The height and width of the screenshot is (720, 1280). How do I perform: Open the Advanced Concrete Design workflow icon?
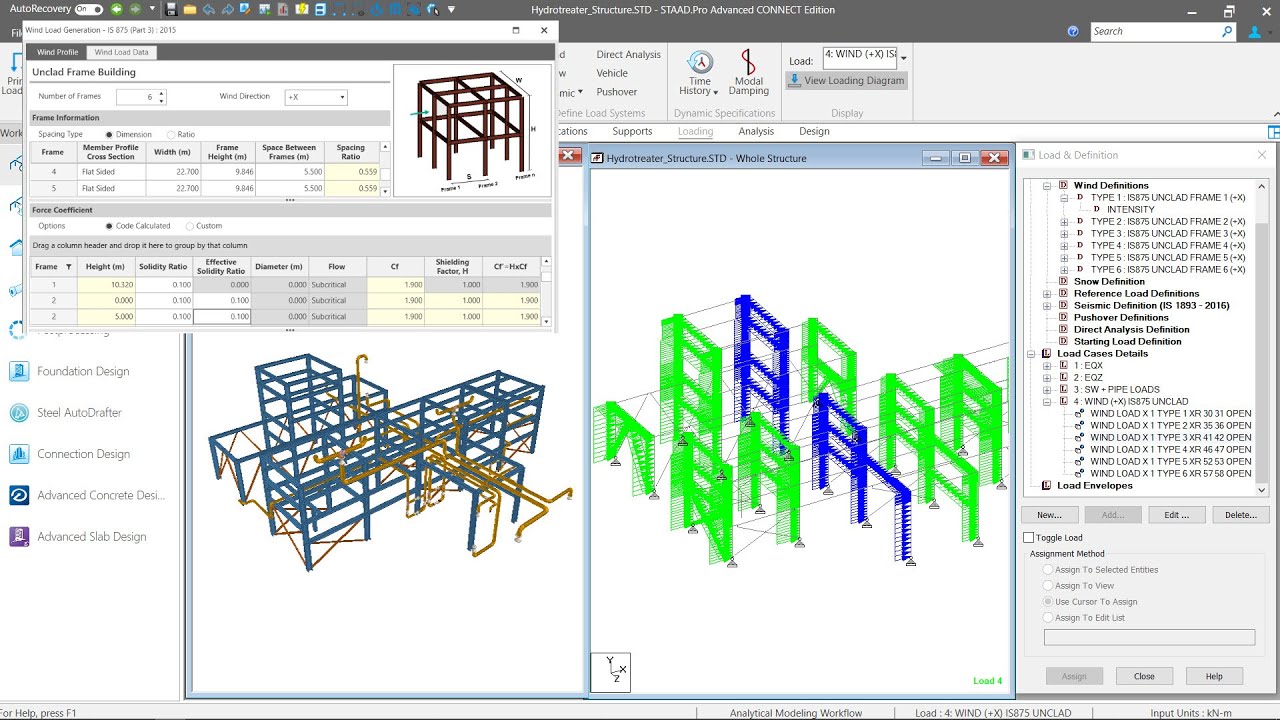tap(19, 495)
